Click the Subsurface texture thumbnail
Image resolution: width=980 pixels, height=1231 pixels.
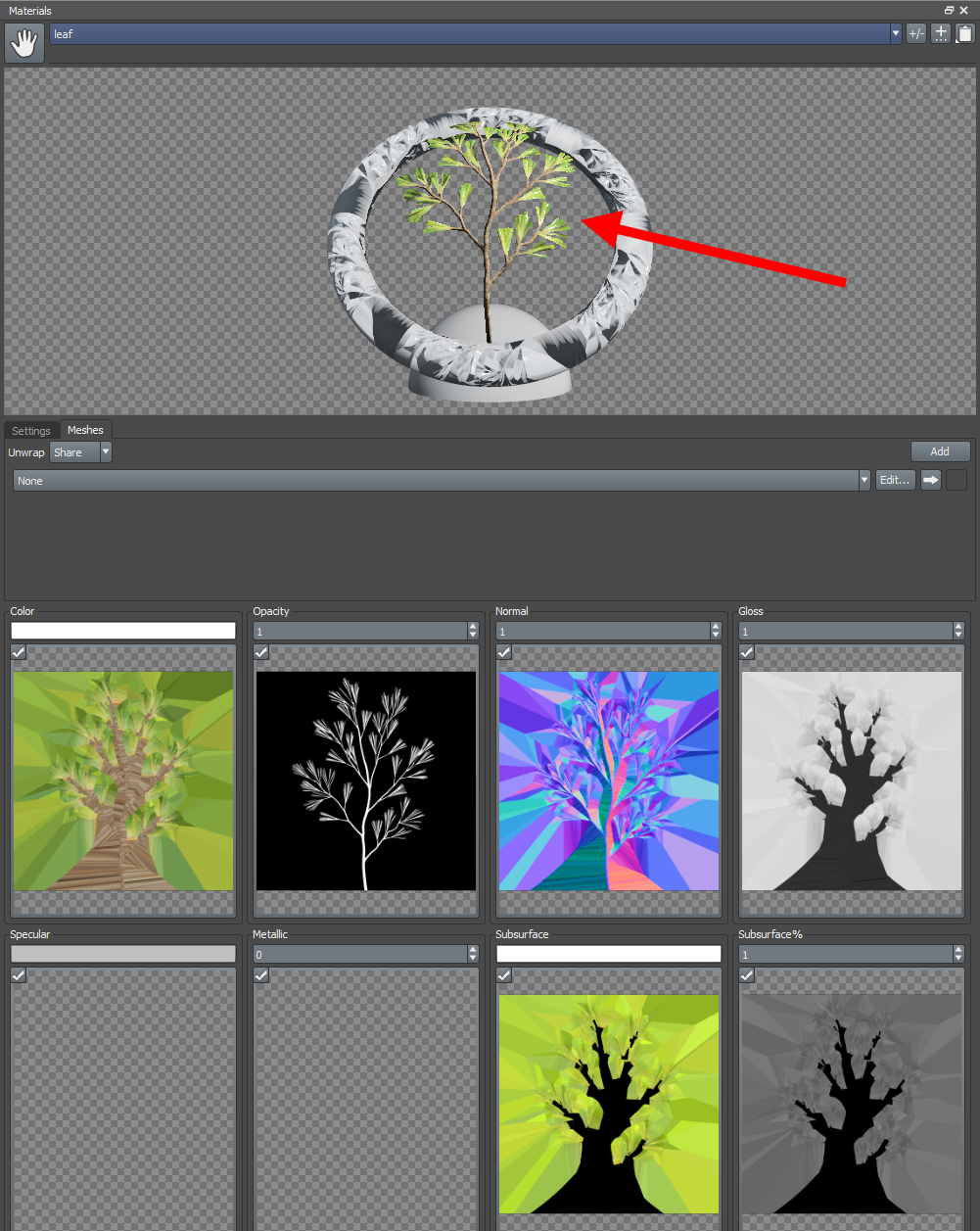click(x=609, y=1104)
